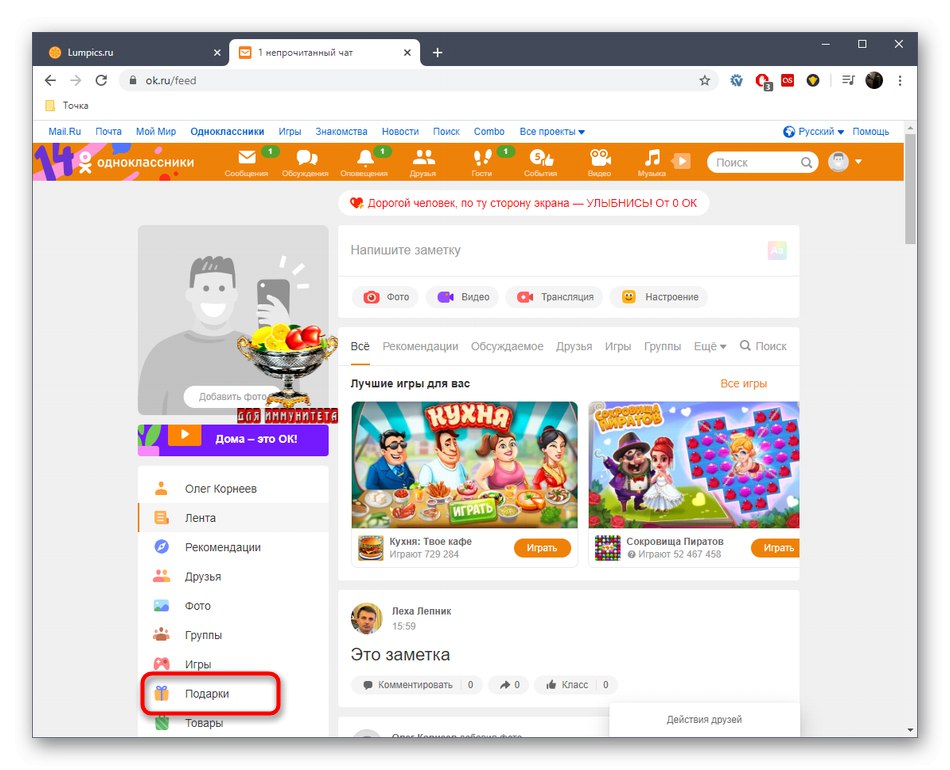Click the browser back arrow
Viewport: 950px width, 770px height.
point(50,81)
